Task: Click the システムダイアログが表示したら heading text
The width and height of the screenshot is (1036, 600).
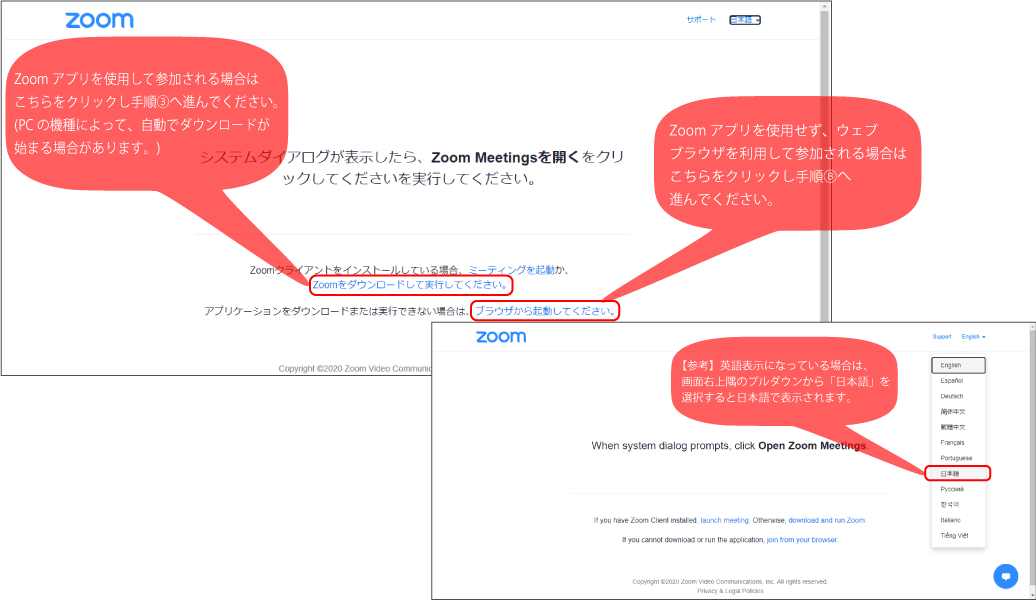Action: point(412,168)
